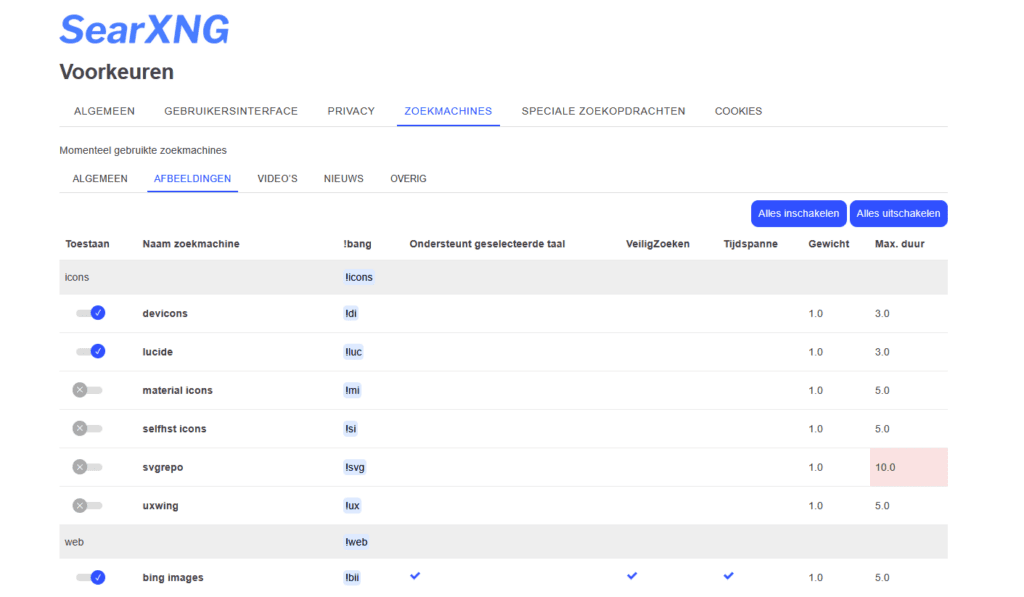Click the web group row label
Screen dimensions: 1024x597
[74, 542]
